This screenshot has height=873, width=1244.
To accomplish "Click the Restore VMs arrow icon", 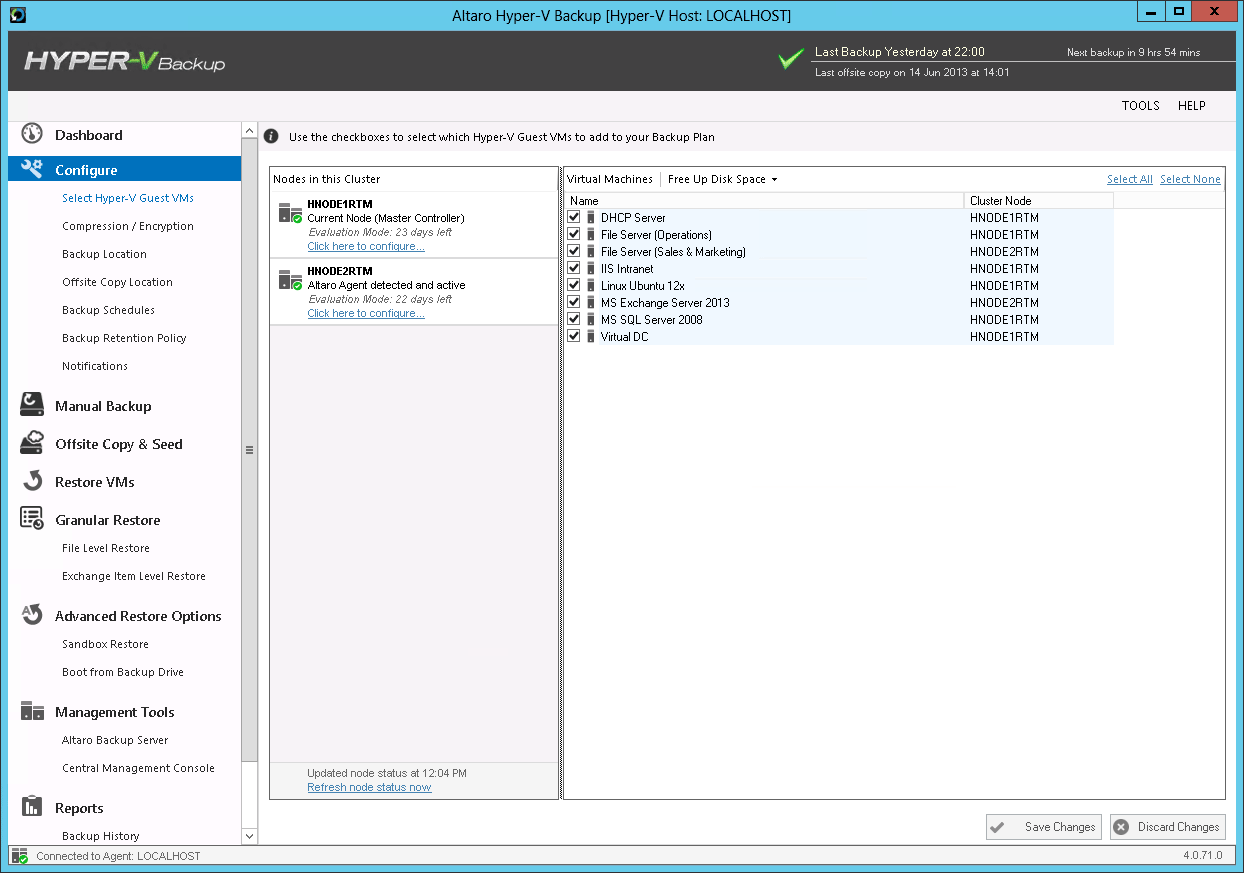I will 32,481.
